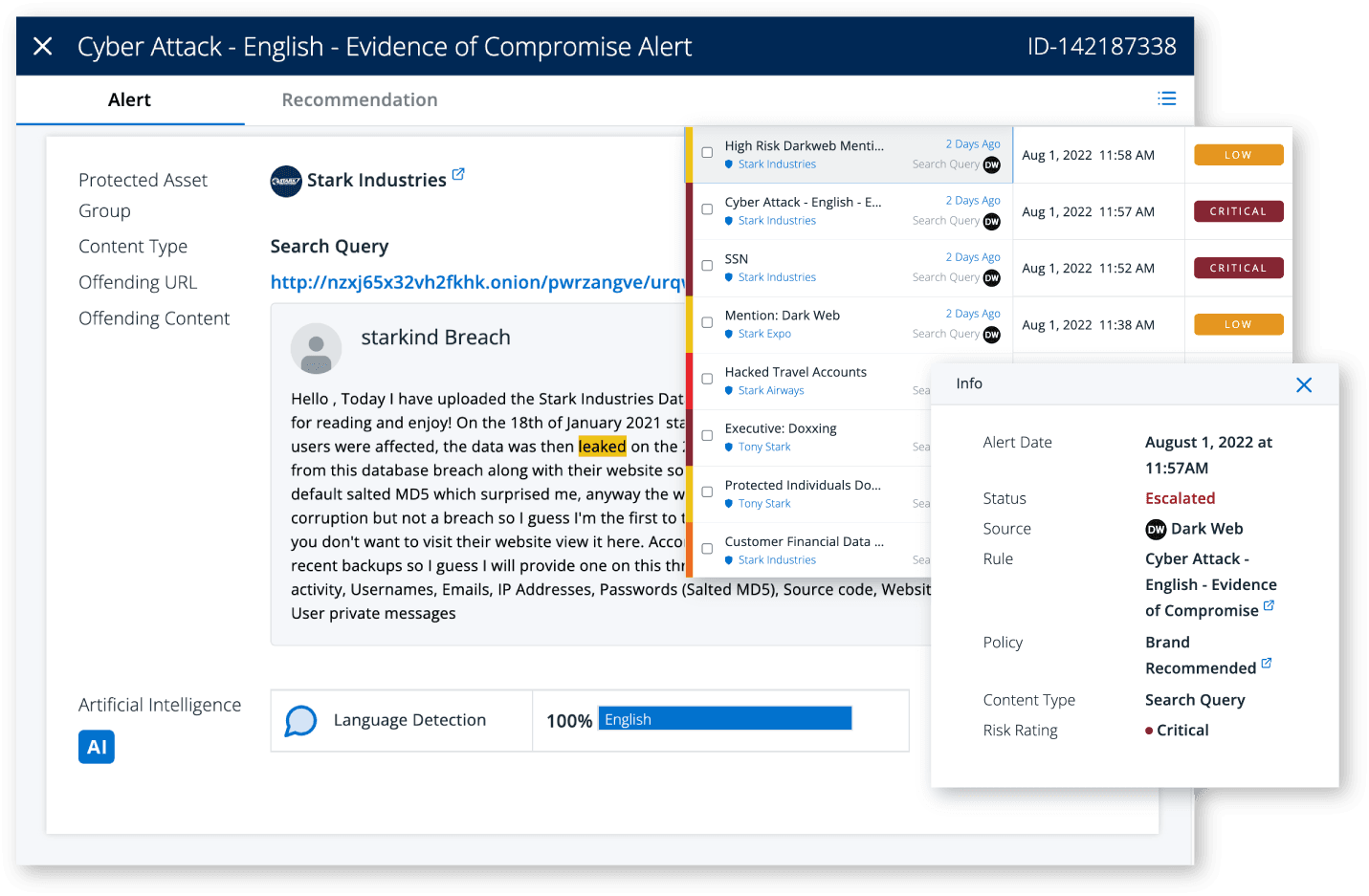
Task: Open Stark Industries link under Customer Financial Data
Action: pyautogui.click(x=777, y=559)
